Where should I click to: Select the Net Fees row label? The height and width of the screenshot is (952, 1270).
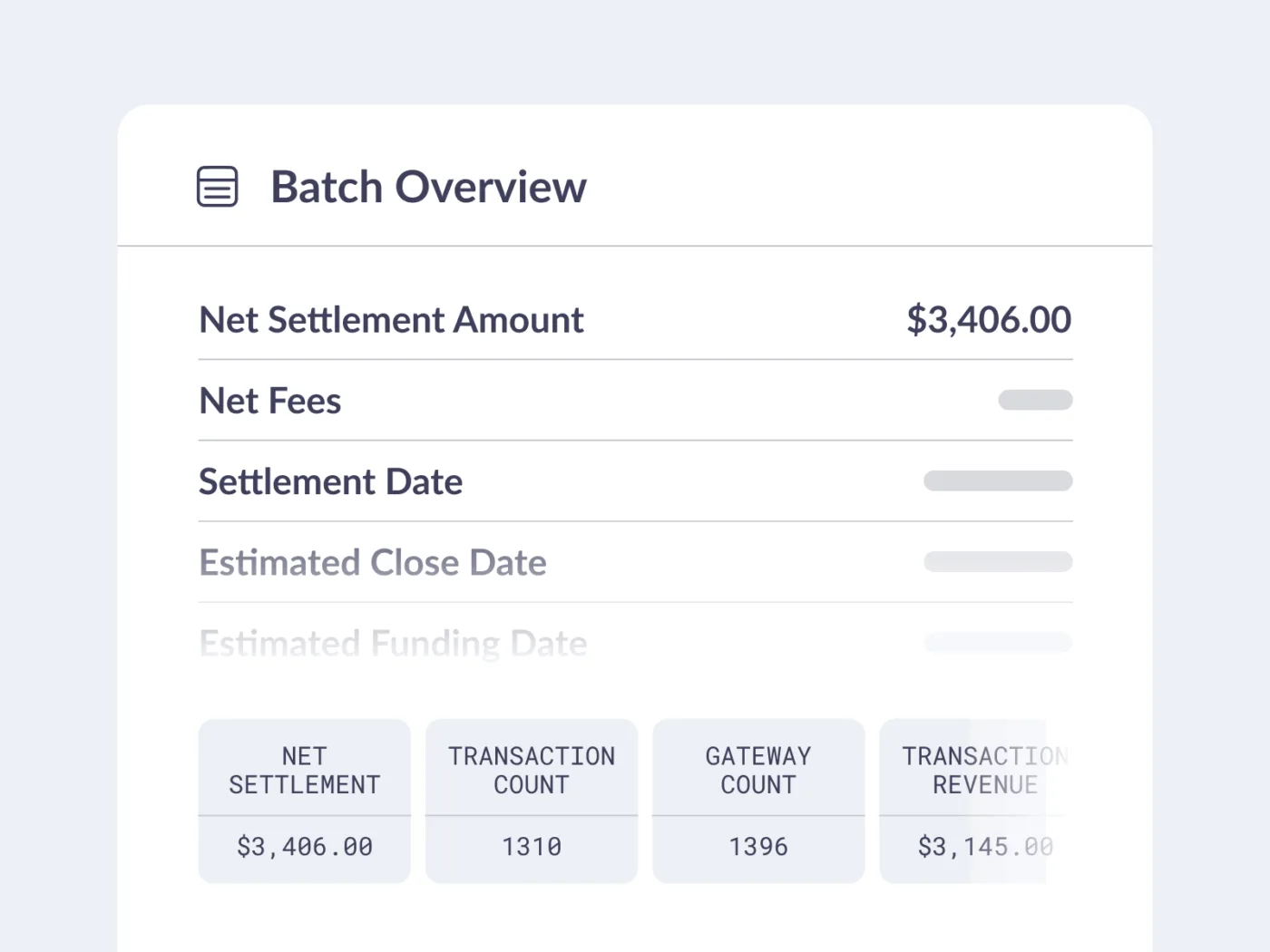[x=270, y=401]
